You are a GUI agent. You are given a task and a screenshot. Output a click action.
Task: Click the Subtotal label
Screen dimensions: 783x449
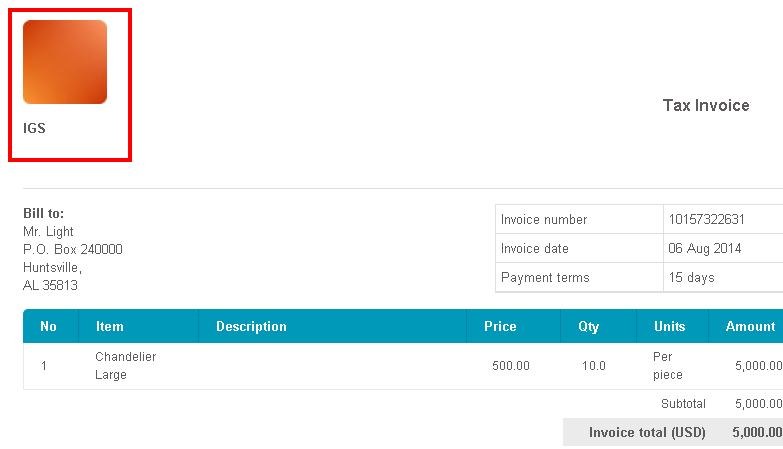tap(683, 404)
